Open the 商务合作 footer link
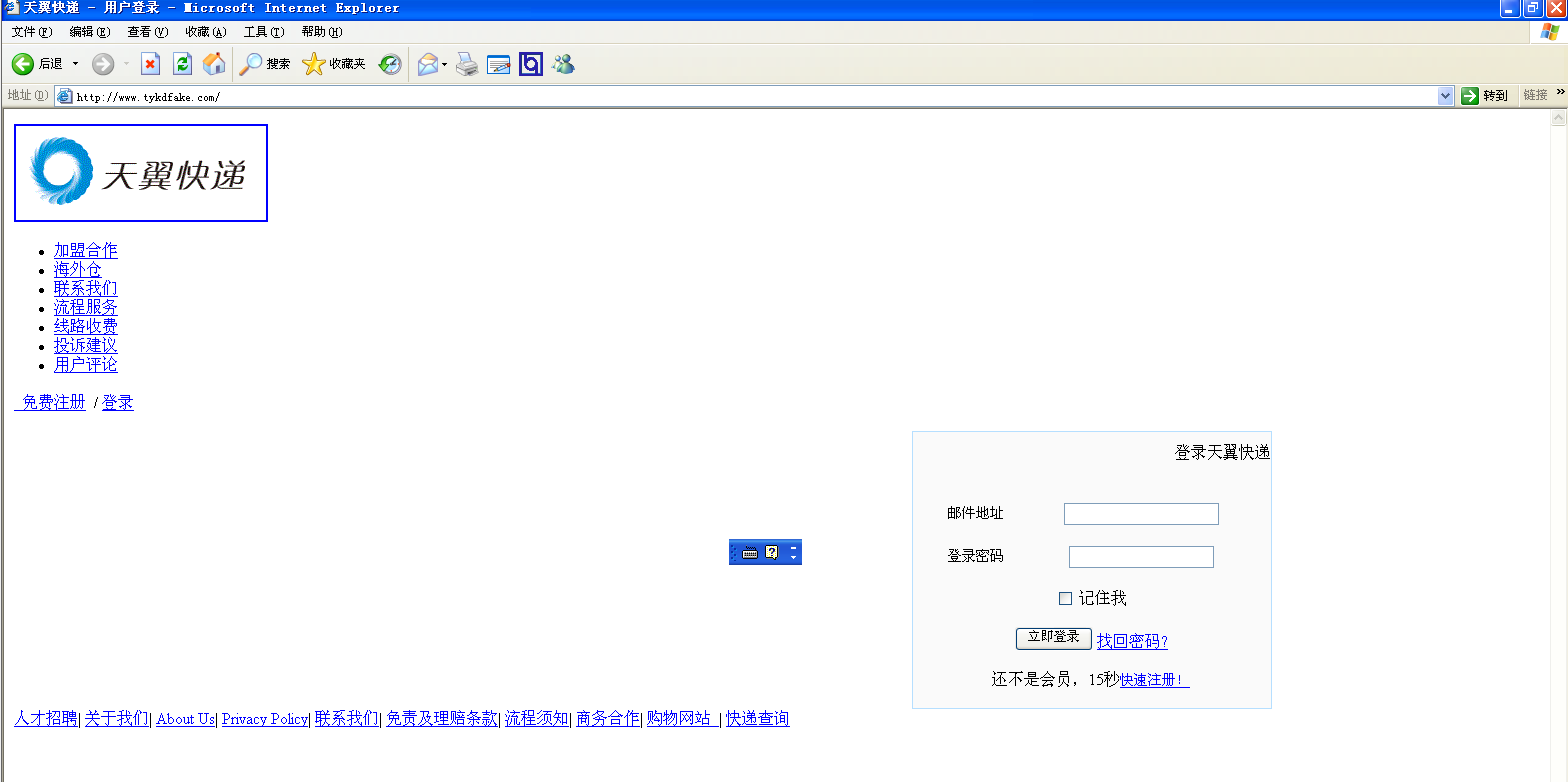This screenshot has height=782, width=1568. [608, 719]
